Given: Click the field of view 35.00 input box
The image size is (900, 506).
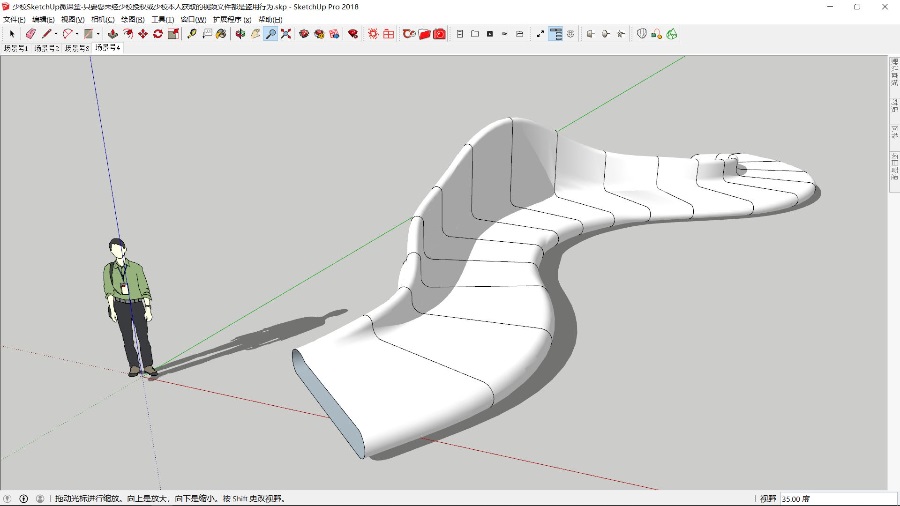Looking at the screenshot, I should pyautogui.click(x=839, y=499).
